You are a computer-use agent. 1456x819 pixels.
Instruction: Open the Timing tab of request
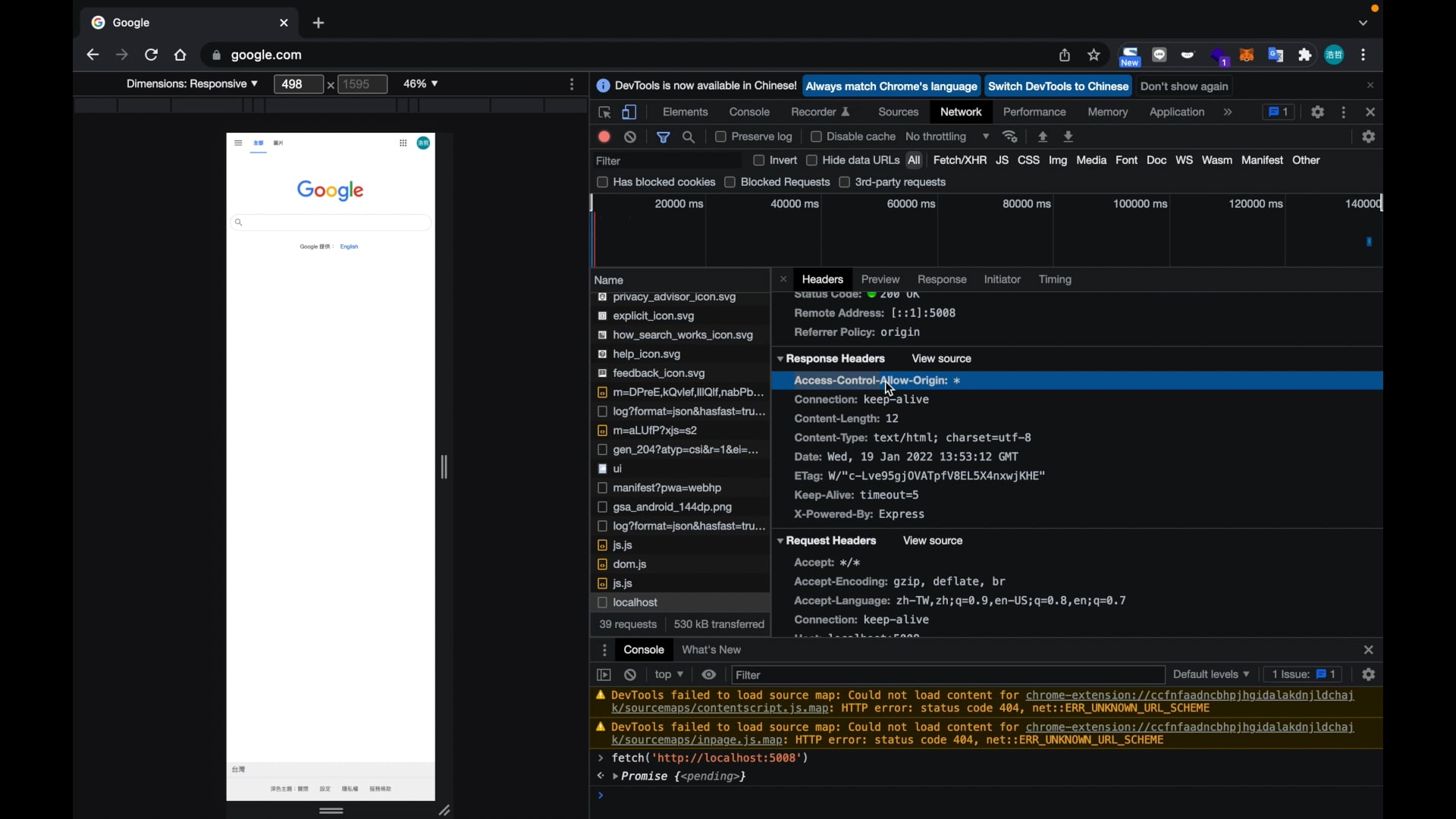[1055, 280]
